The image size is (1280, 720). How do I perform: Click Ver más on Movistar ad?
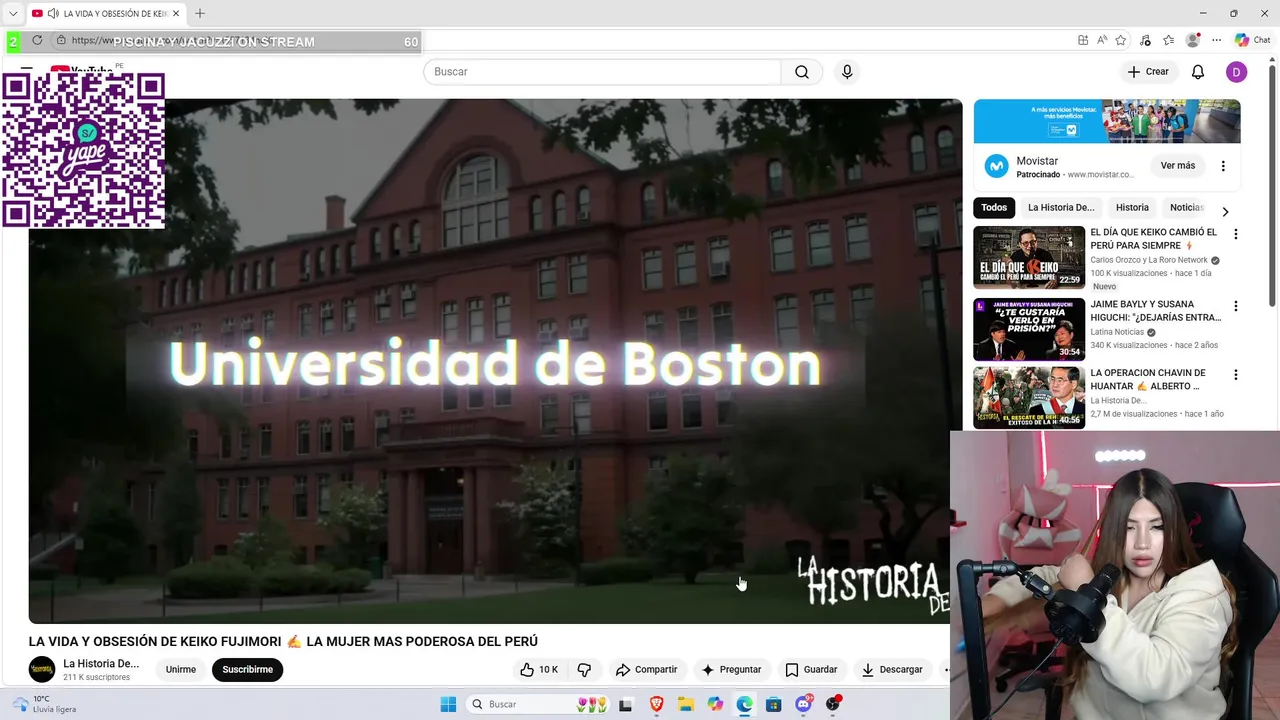(x=1178, y=165)
